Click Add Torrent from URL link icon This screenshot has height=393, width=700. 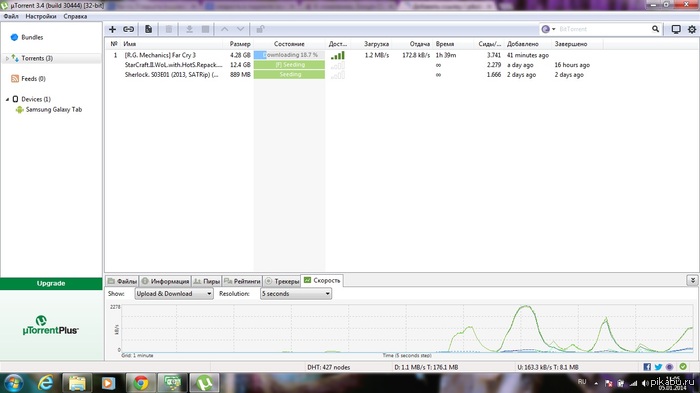coord(129,29)
